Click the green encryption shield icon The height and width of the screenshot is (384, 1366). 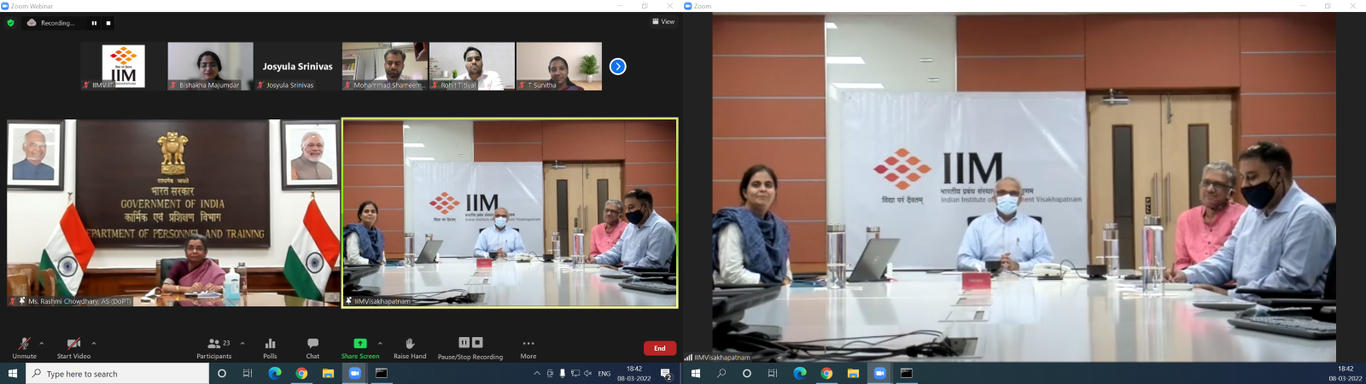click(11, 22)
